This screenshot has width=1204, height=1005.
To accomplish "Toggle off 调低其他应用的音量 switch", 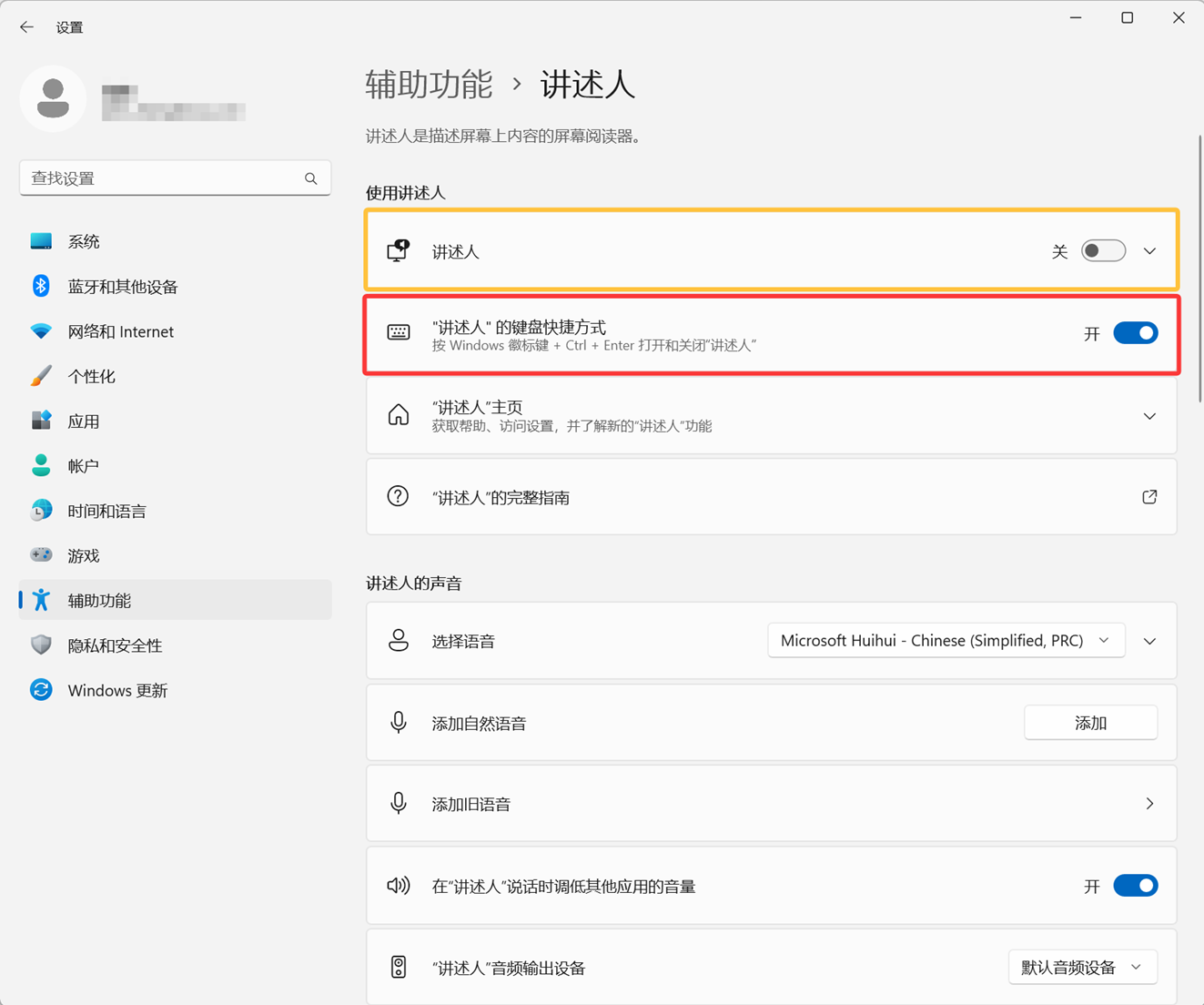I will (x=1136, y=886).
